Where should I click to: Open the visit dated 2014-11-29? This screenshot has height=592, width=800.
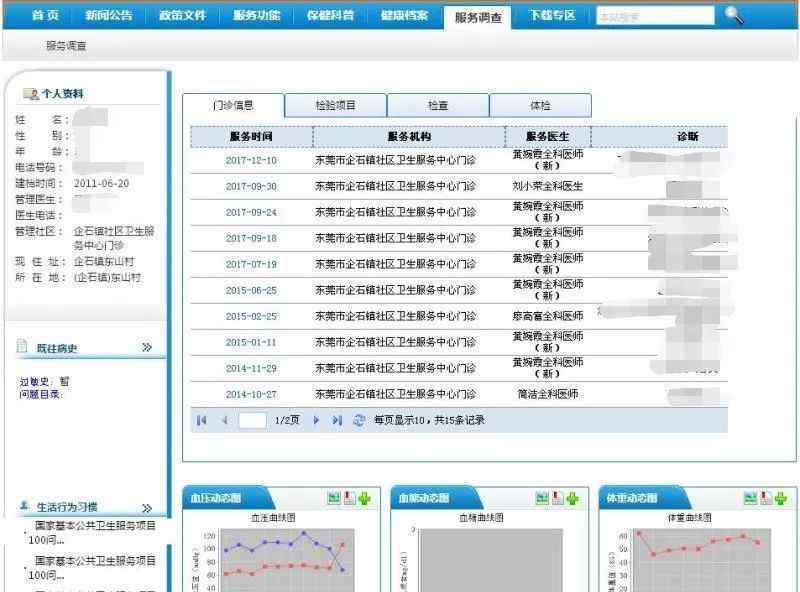[251, 368]
